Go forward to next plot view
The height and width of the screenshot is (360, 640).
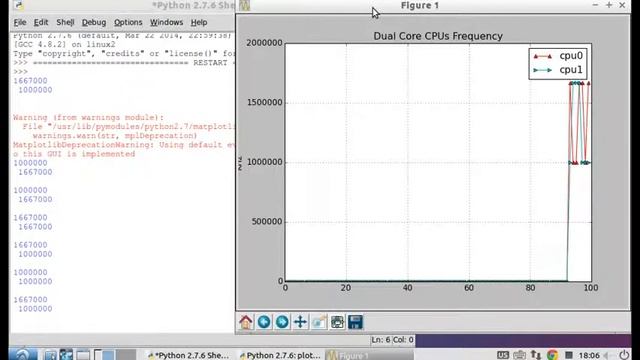(x=282, y=322)
